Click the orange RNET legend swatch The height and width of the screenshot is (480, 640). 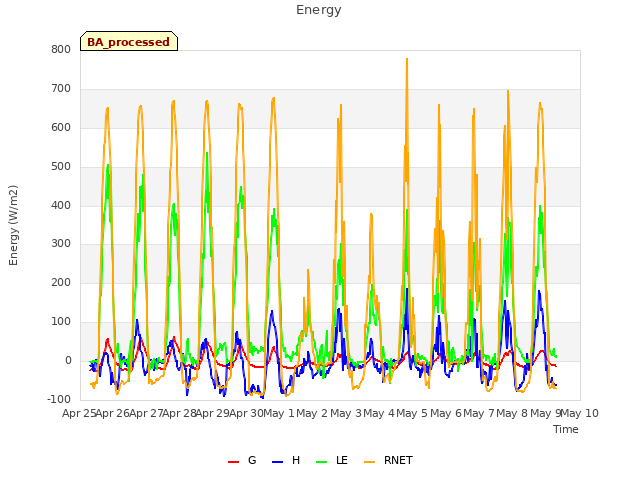click(x=369, y=462)
